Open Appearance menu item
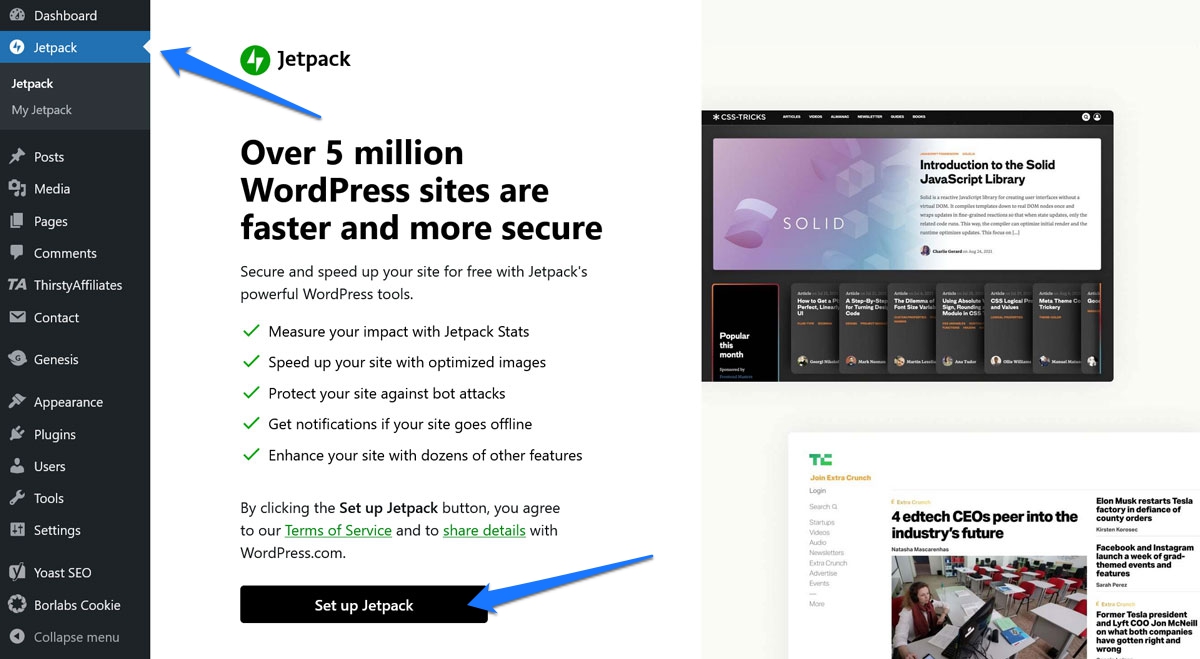Screen dimensions: 1200x659 tap(75, 402)
